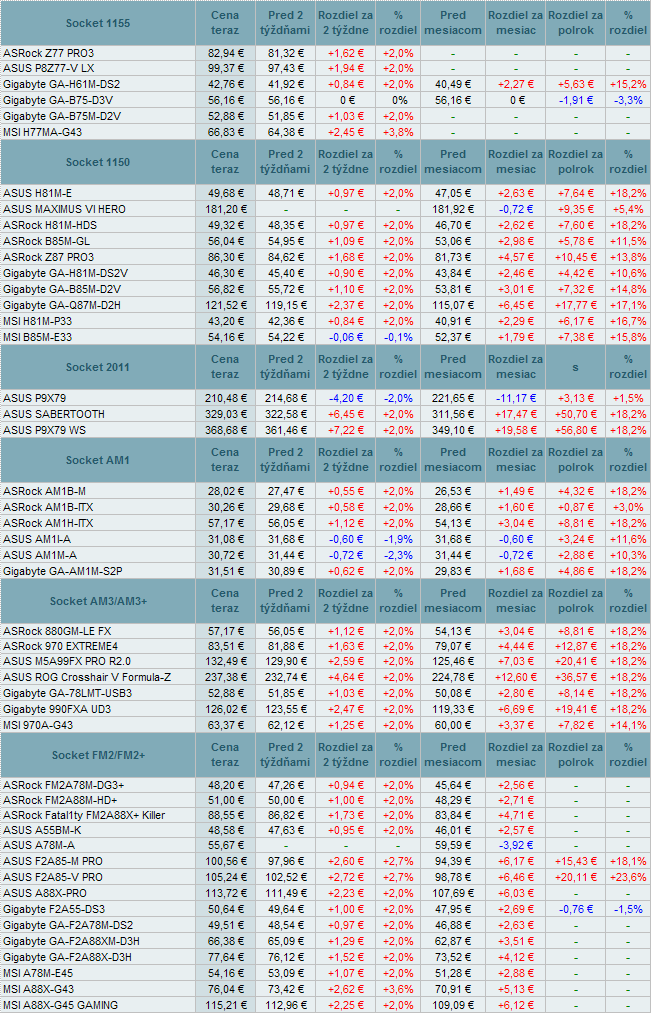Click the Socket AM3/AM3+ section header
This screenshot has width=651, height=1013.
(98, 601)
